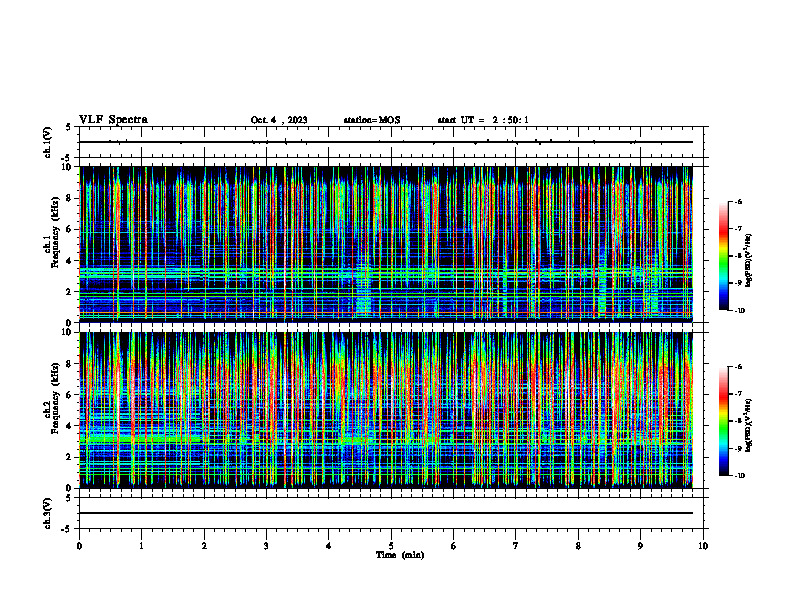
Task: Click time axis tick label '10'
Action: [x=703, y=546]
